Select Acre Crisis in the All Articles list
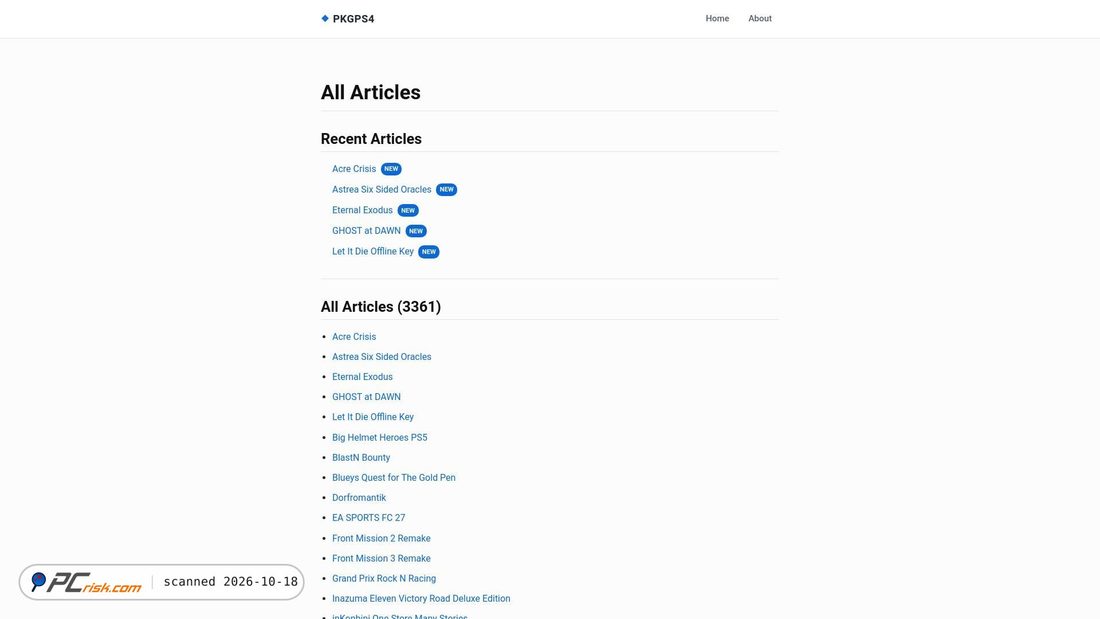 click(354, 337)
